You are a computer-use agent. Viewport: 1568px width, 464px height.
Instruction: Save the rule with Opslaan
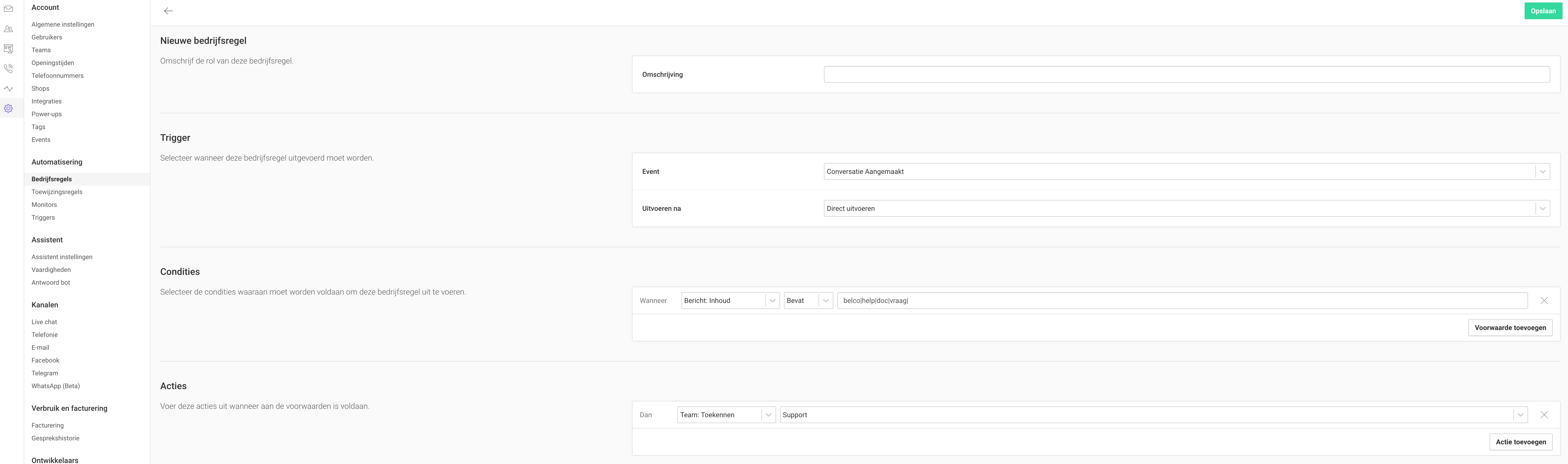[x=1543, y=11]
